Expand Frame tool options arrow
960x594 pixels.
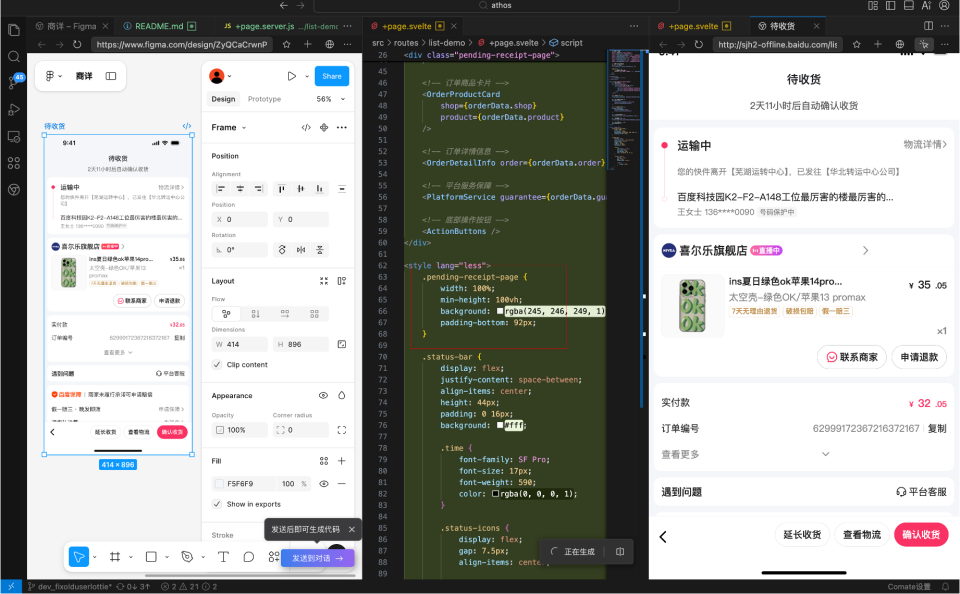tap(130, 557)
